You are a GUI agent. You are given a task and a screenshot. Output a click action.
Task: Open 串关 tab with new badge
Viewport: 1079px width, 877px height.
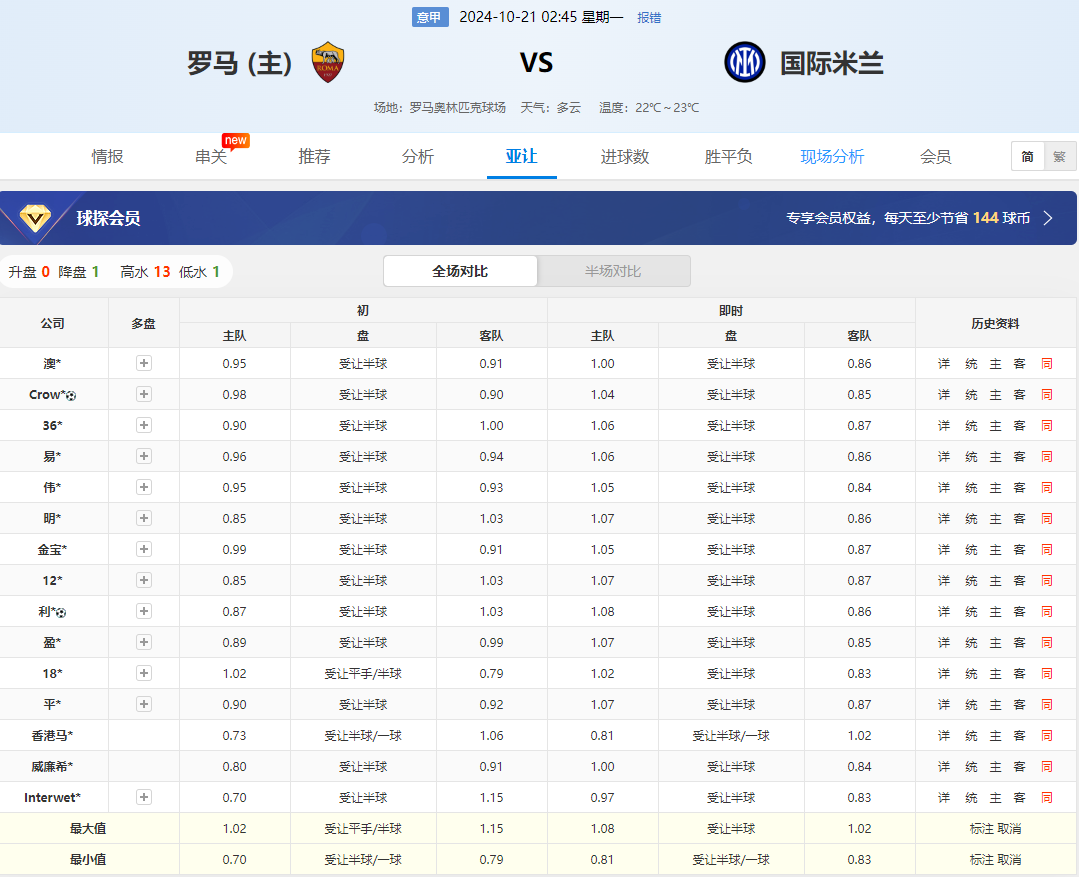coord(211,157)
